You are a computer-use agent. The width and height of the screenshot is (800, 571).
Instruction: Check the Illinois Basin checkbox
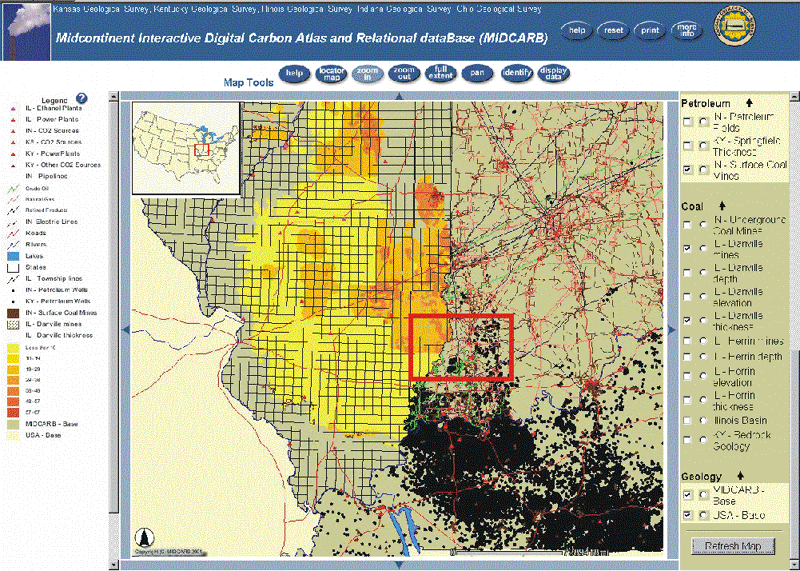tap(688, 420)
